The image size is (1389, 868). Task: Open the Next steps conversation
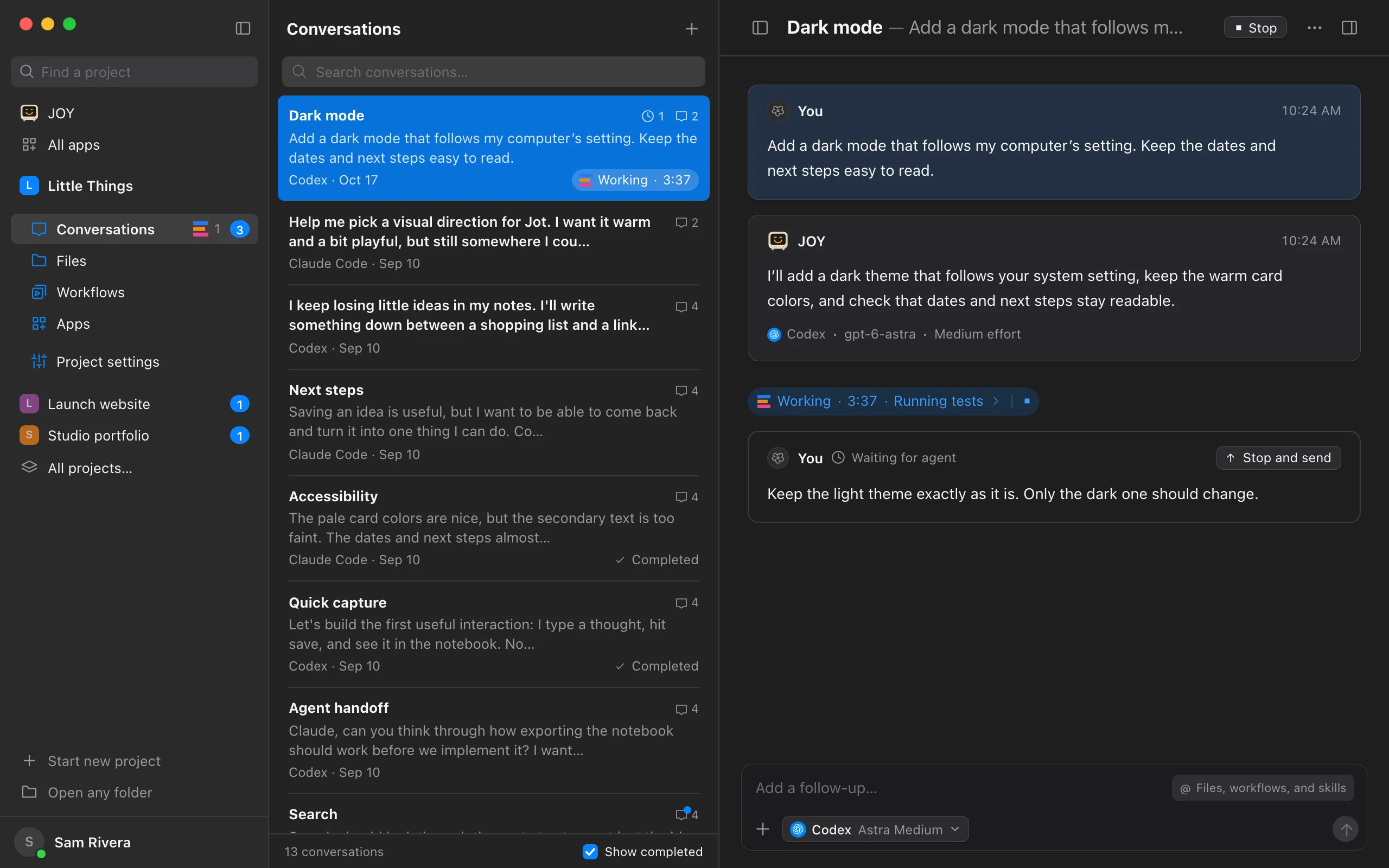click(x=494, y=422)
